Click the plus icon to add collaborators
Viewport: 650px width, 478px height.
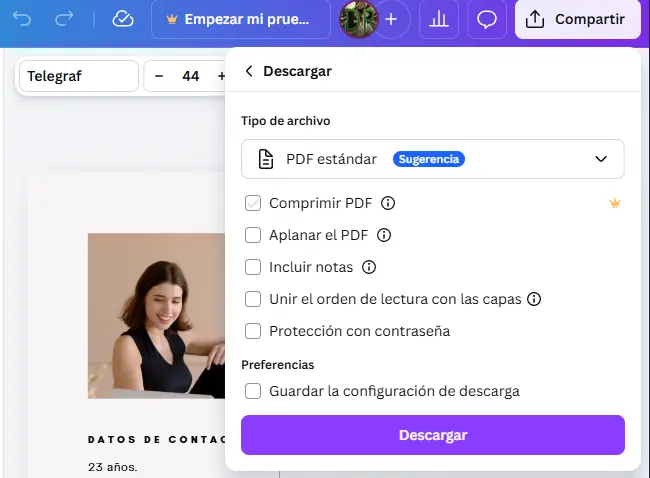click(x=391, y=19)
